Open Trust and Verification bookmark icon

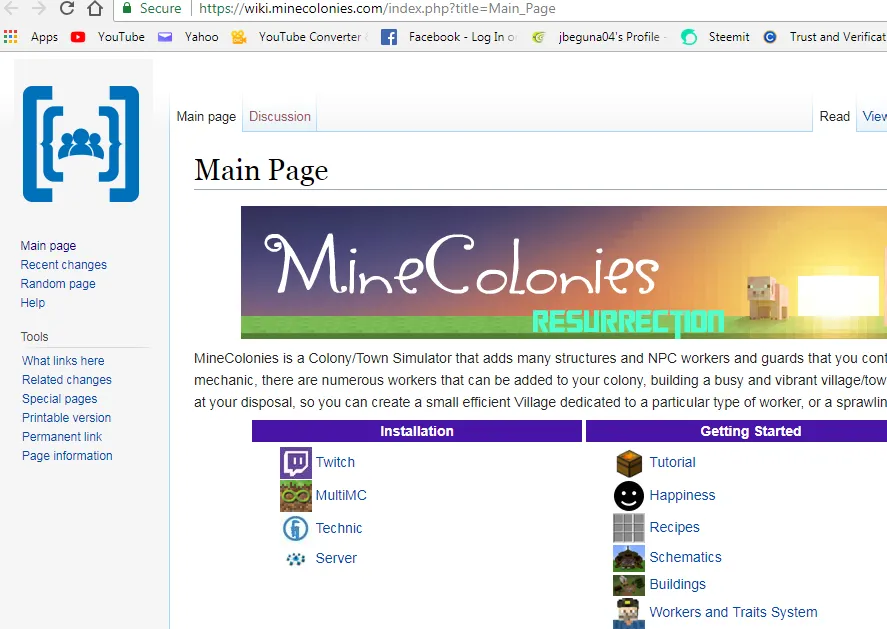[x=770, y=37]
